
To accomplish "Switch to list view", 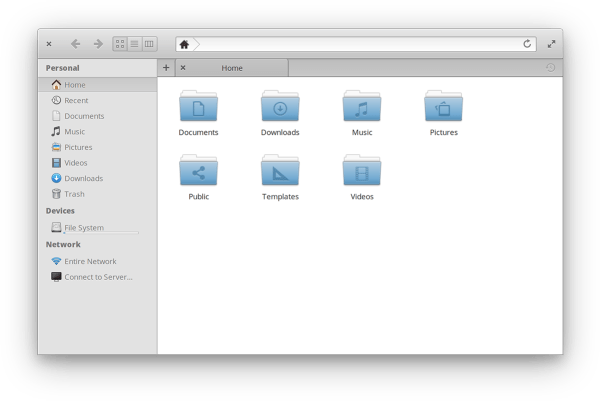I will (x=134, y=44).
